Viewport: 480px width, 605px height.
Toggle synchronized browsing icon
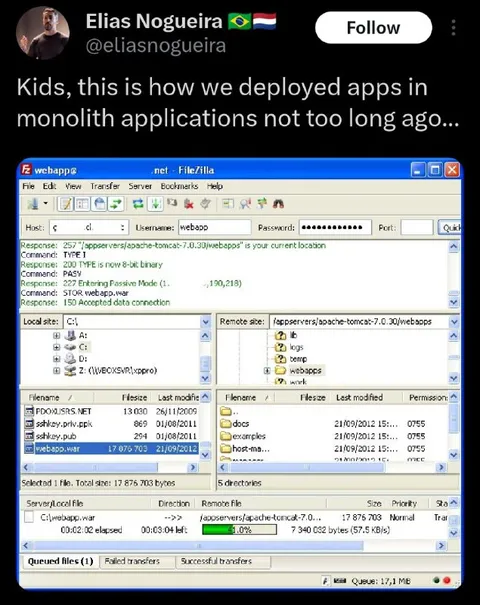point(262,203)
